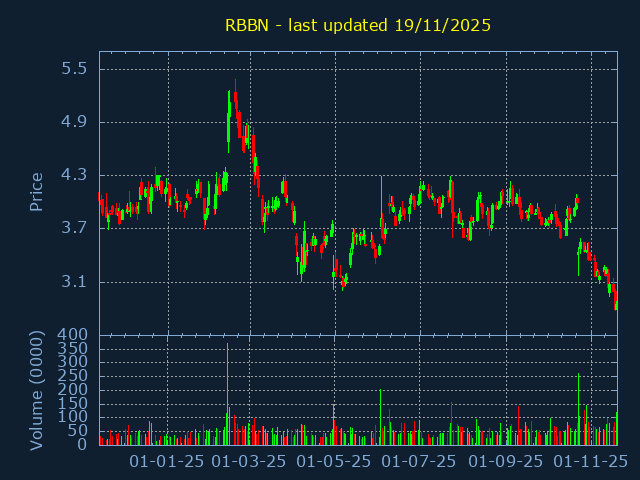This screenshot has width=640, height=480.
Task: Click the 01-09-25 date label
Action: click(x=506, y=462)
